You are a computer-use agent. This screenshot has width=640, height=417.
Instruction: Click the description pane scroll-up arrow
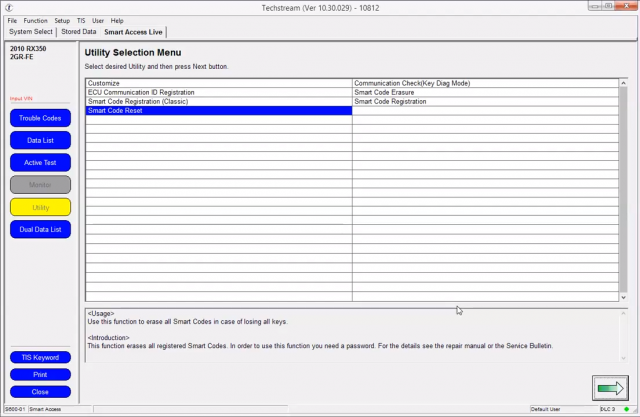[623, 313]
